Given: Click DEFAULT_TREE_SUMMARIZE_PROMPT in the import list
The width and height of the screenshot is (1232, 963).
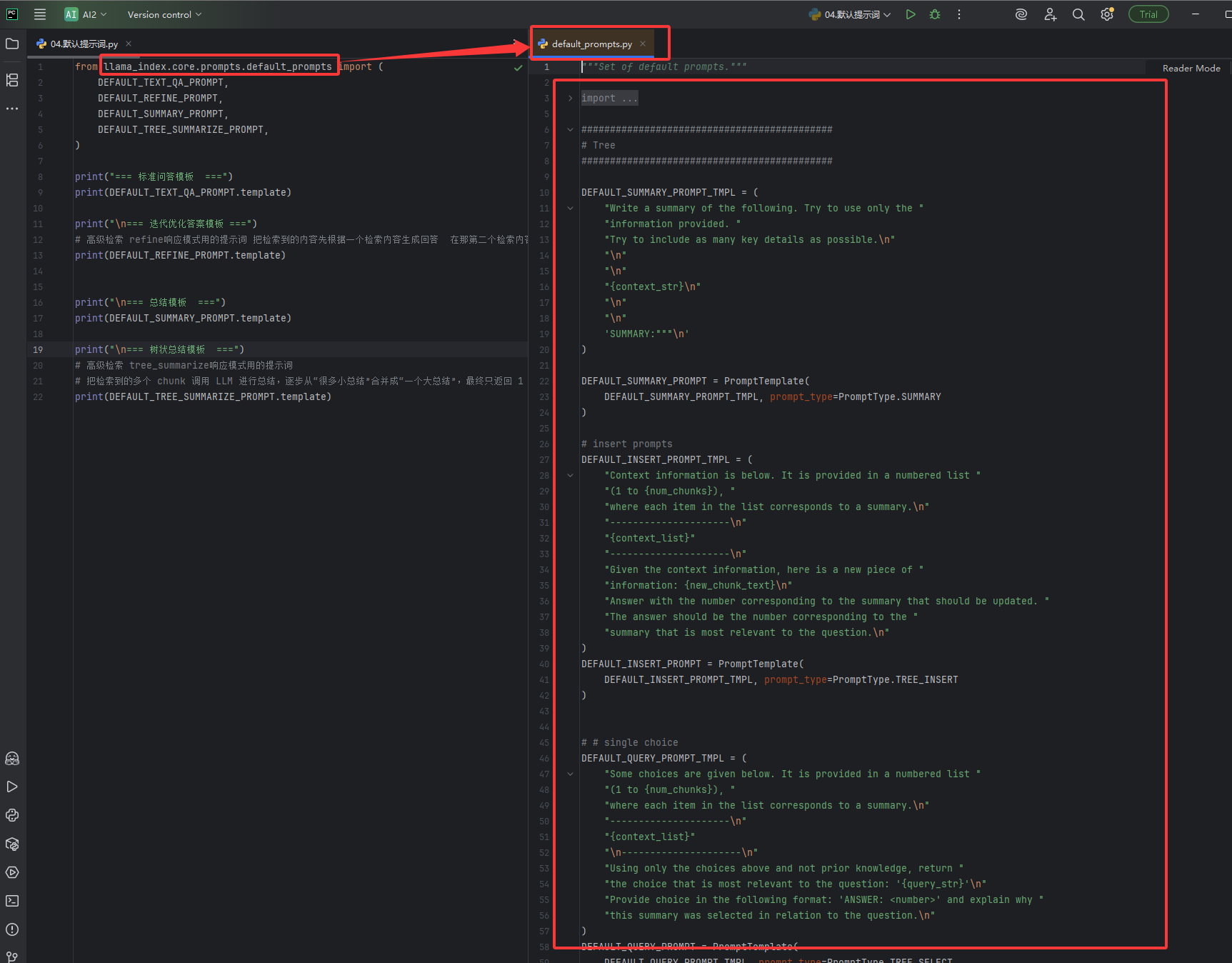Looking at the screenshot, I should coord(181,129).
